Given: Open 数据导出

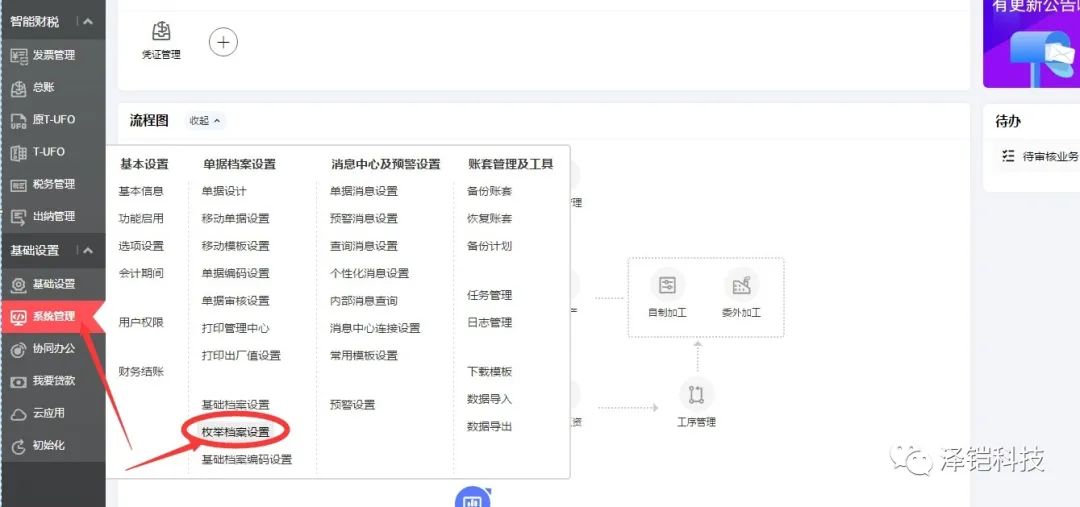Looking at the screenshot, I should [490, 426].
